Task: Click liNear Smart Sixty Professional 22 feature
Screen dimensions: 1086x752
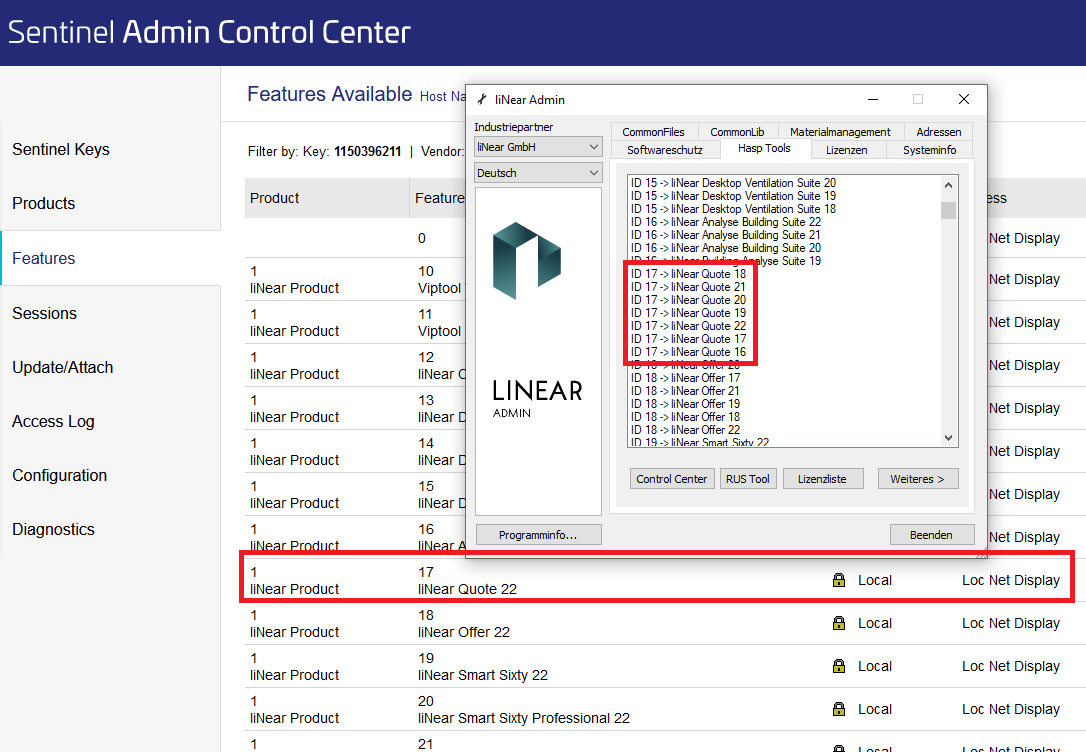Action: click(524, 718)
